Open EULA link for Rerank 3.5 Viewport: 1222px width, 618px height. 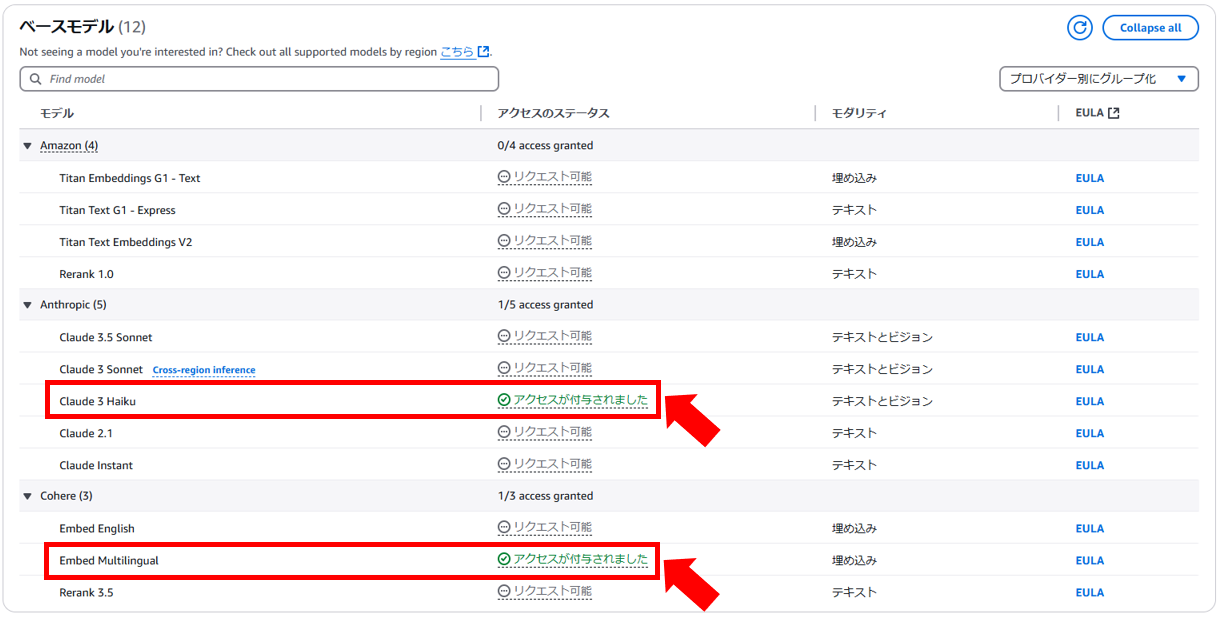click(1090, 592)
